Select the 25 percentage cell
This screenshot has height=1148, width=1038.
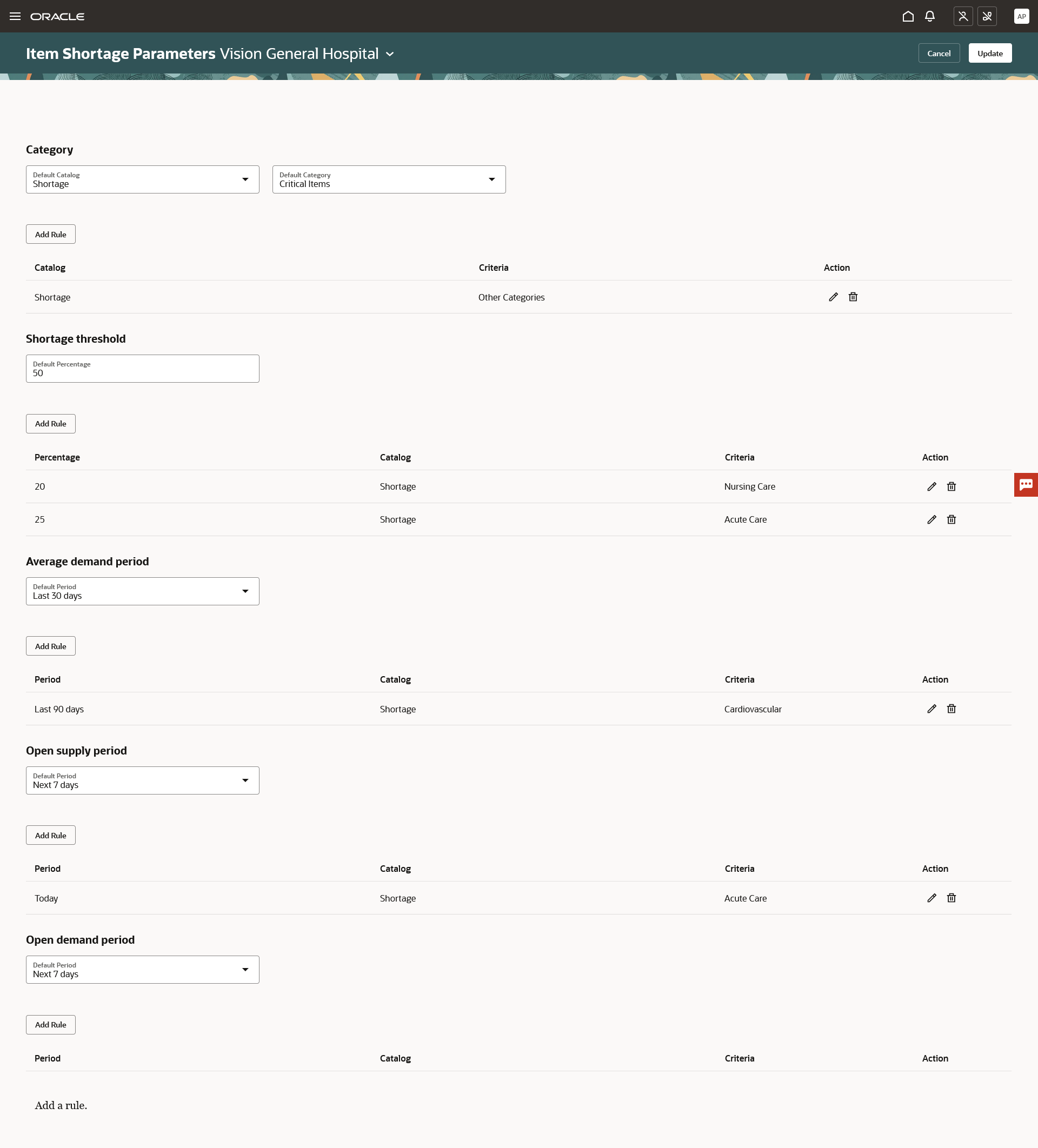pos(40,519)
